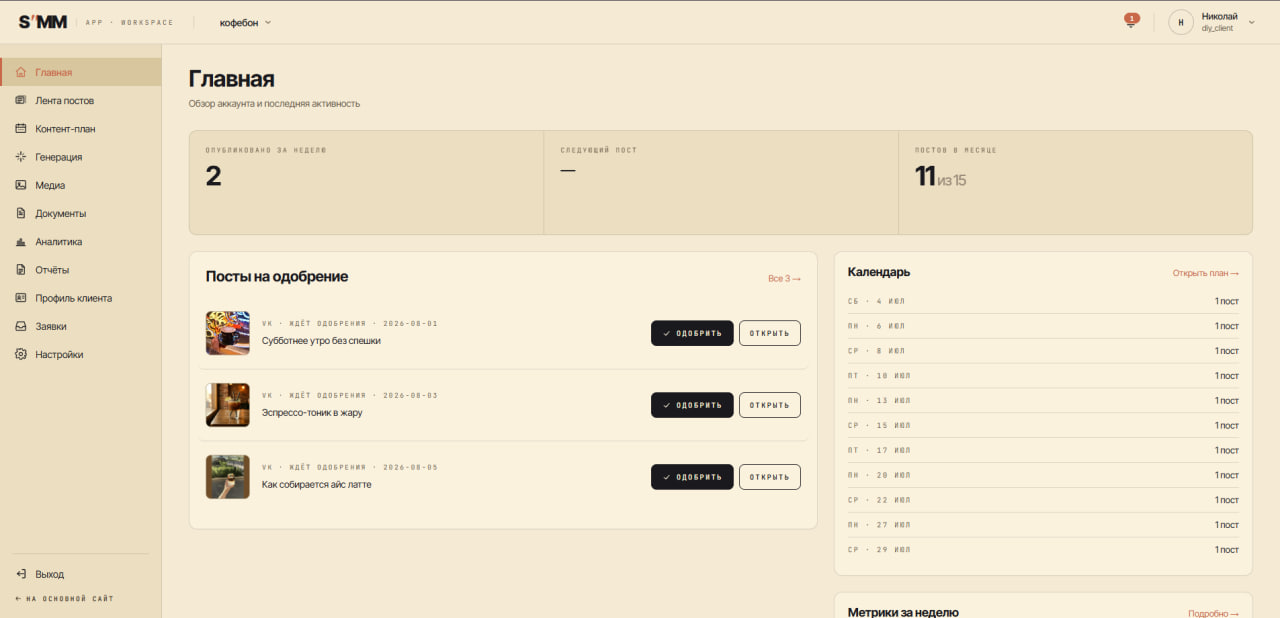Open post Эспрессо-тоник в жару
This screenshot has width=1280, height=618.
point(770,405)
